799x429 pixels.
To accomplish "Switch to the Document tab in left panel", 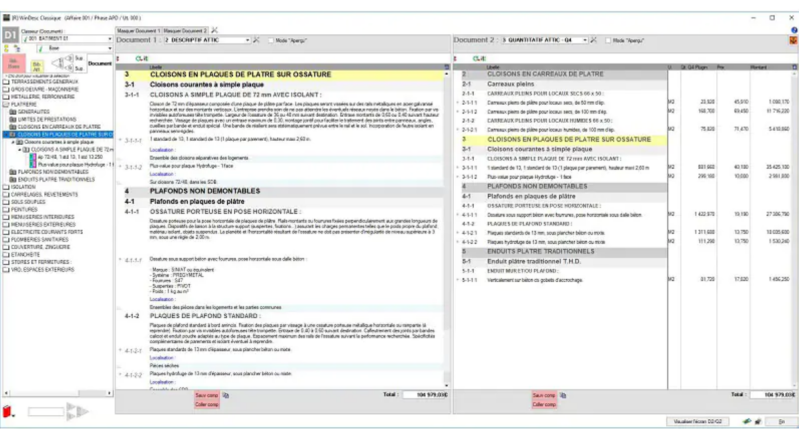I will tap(100, 63).
